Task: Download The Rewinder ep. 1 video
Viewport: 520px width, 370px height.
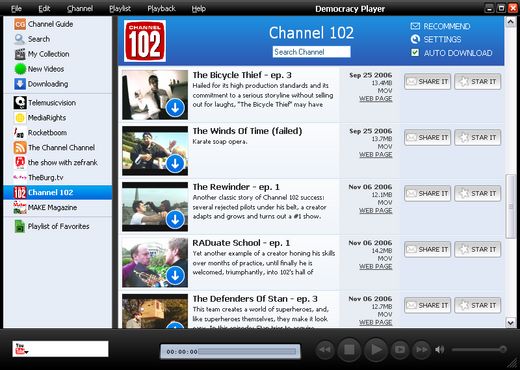Action: (175, 220)
